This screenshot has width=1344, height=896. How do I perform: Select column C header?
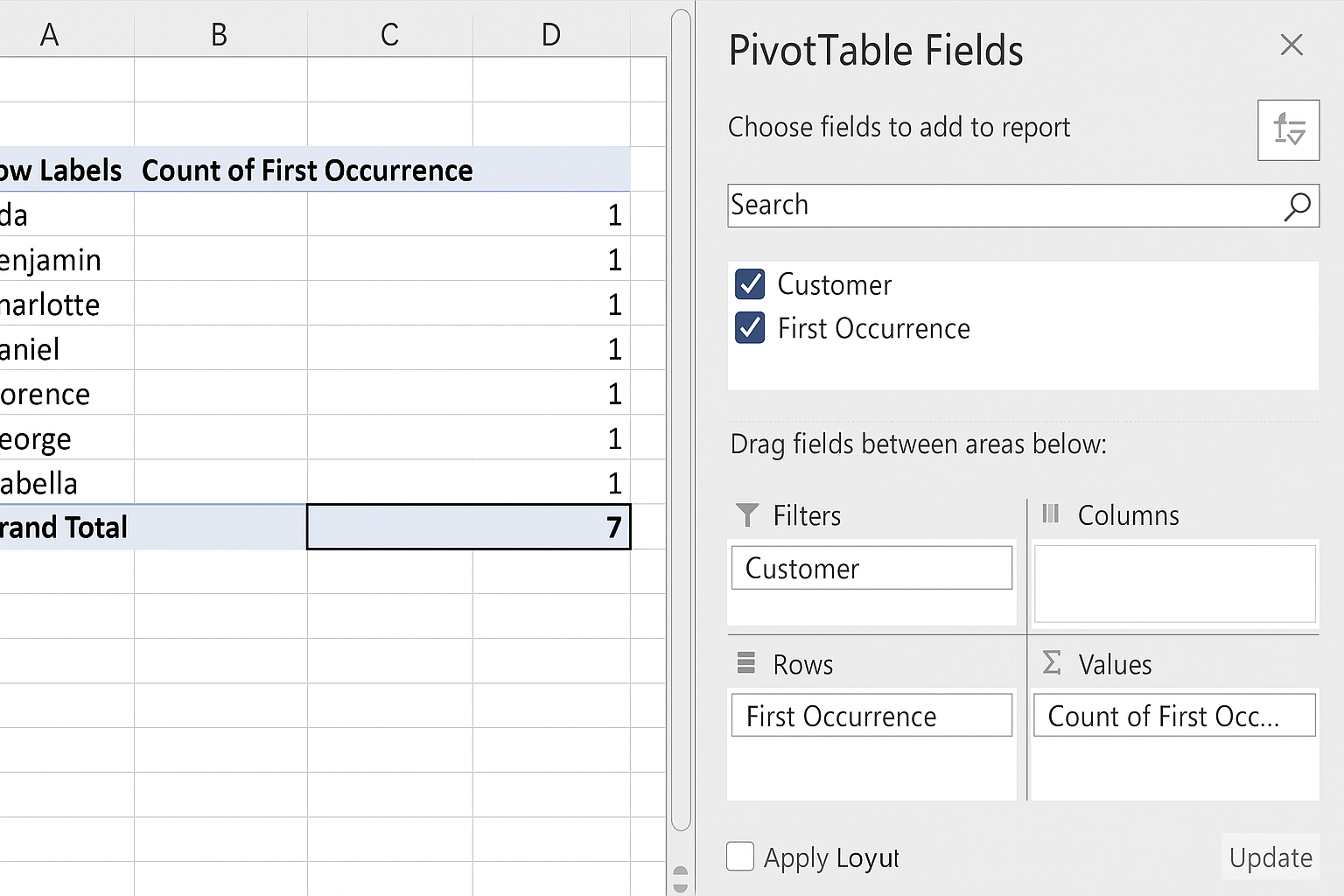coord(390,34)
